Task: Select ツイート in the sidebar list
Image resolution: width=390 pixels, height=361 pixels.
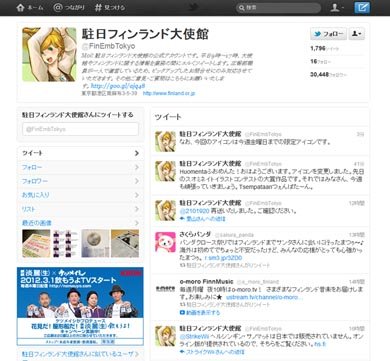Action: (x=80, y=153)
